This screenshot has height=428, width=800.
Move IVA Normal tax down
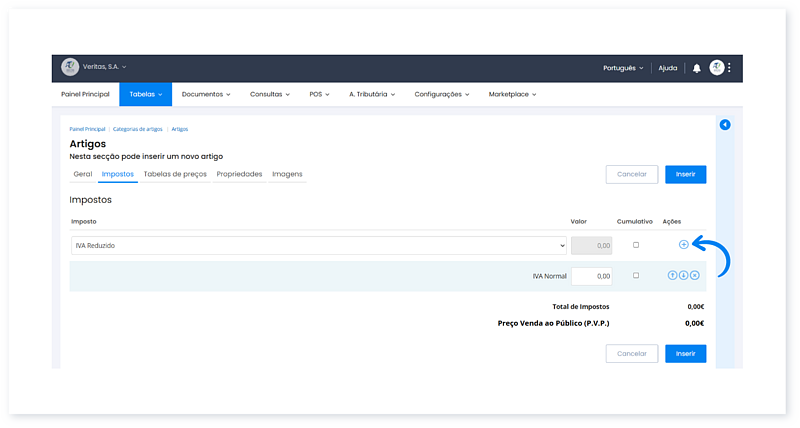click(x=683, y=275)
